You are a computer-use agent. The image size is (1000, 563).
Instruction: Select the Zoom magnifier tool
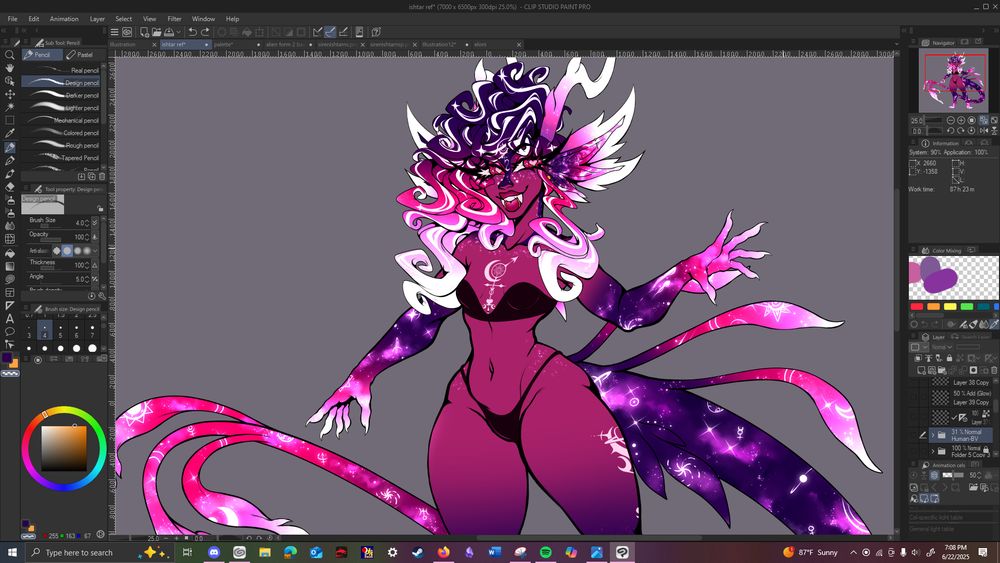pos(10,55)
